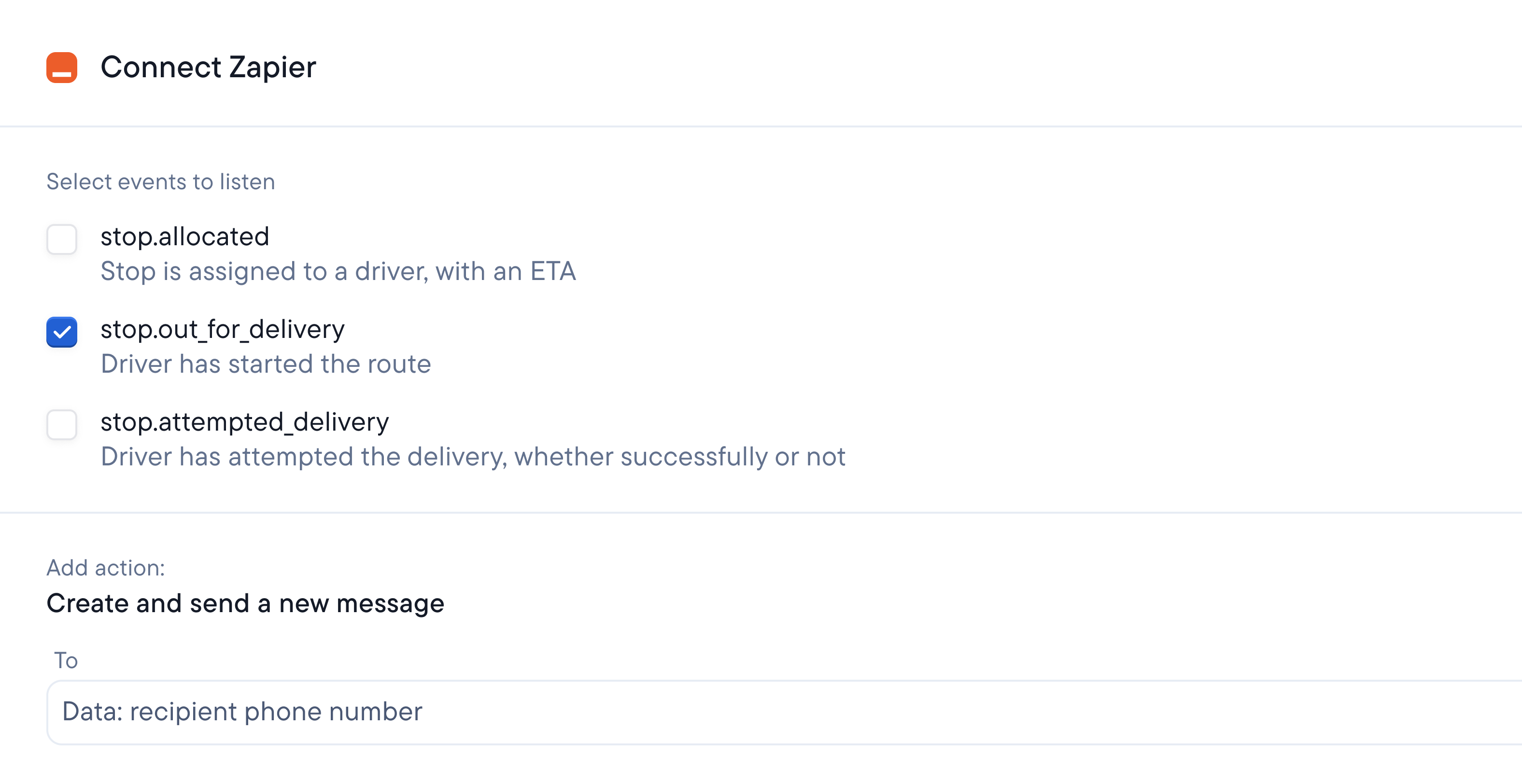Click the orange Zapier logo icon
Image resolution: width=1522 pixels, height=784 pixels.
(62, 67)
